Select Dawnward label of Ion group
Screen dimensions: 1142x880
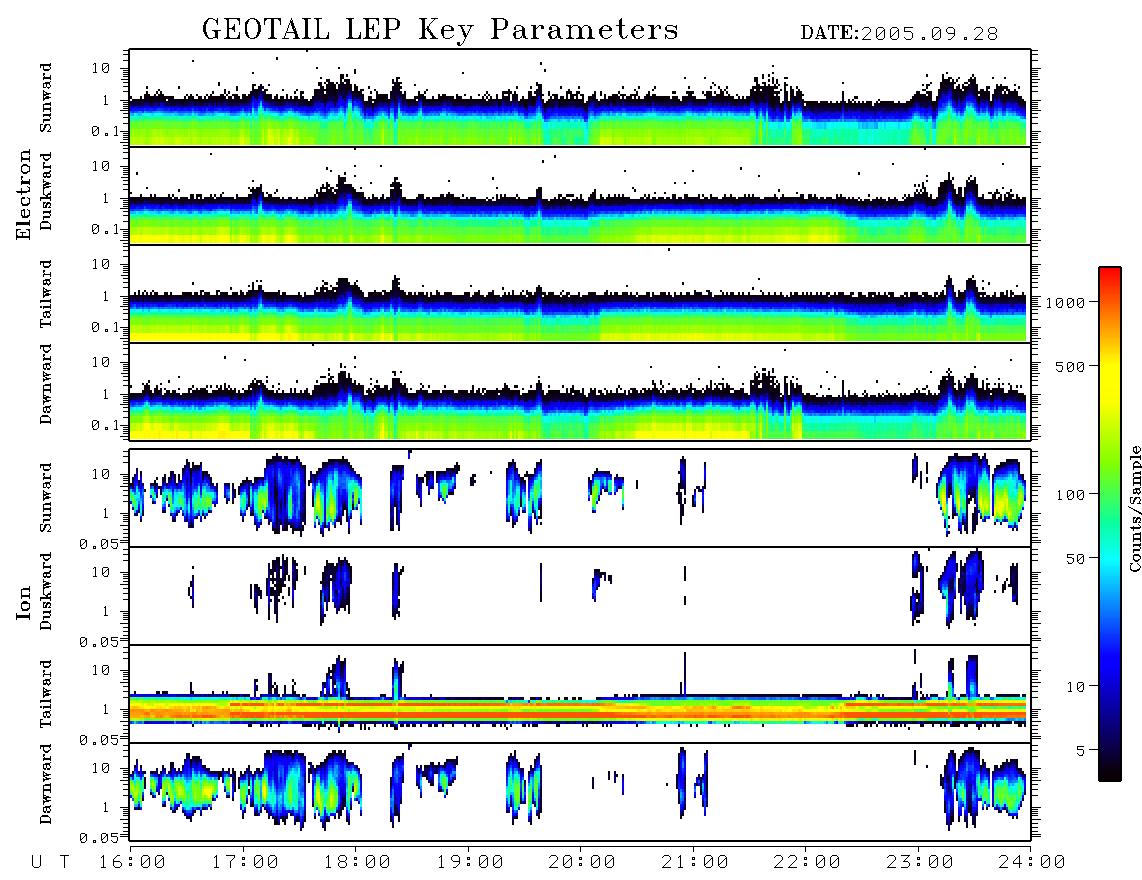click(x=46, y=784)
